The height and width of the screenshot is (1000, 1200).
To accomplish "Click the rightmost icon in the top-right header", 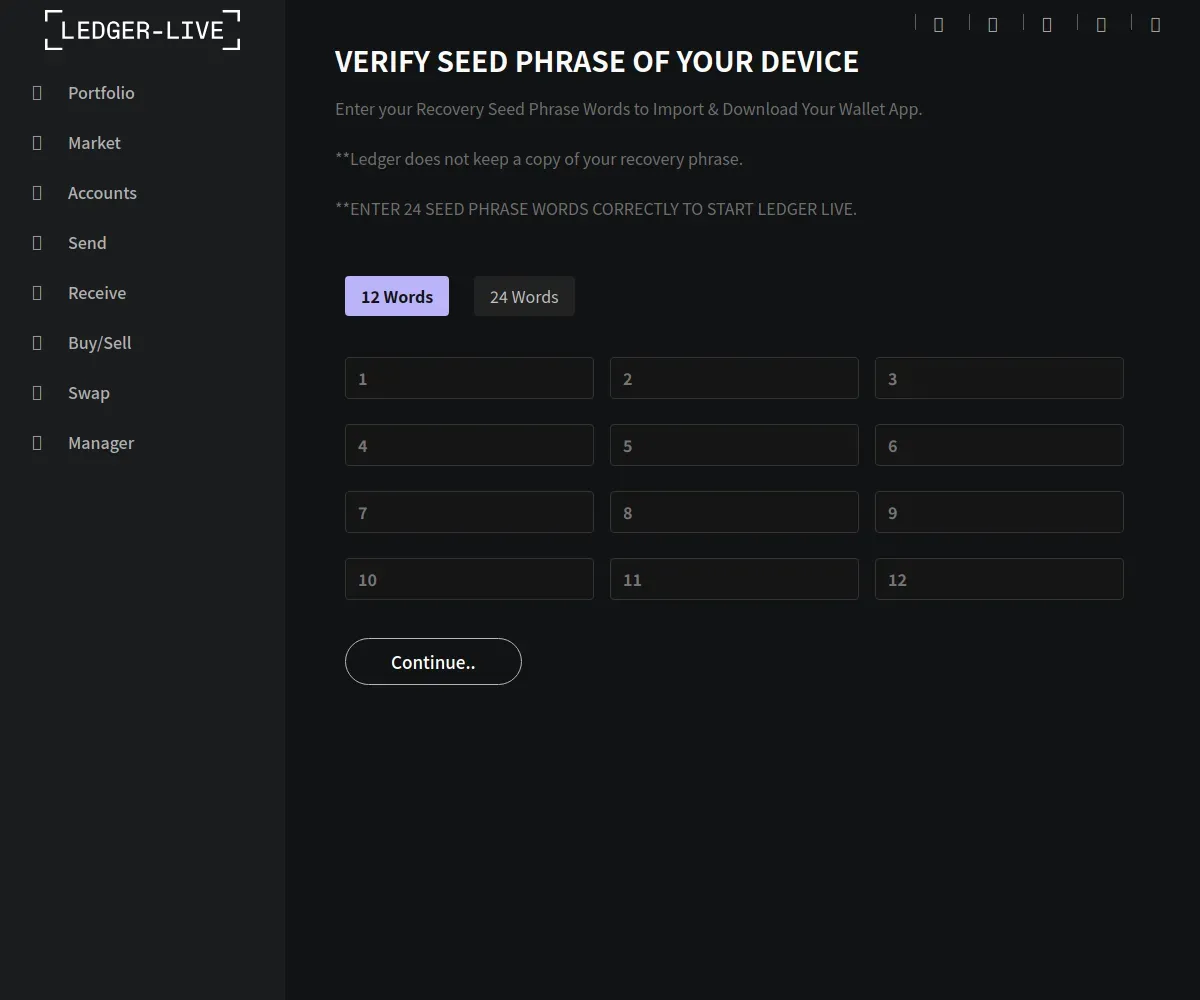I will tap(1155, 25).
